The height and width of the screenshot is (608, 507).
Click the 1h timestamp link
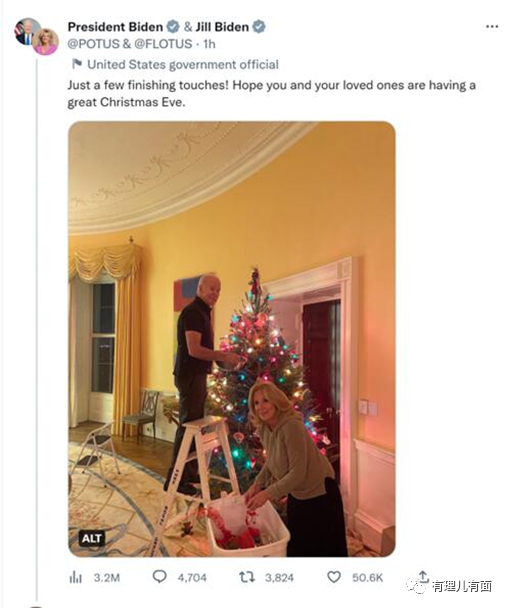point(209,44)
